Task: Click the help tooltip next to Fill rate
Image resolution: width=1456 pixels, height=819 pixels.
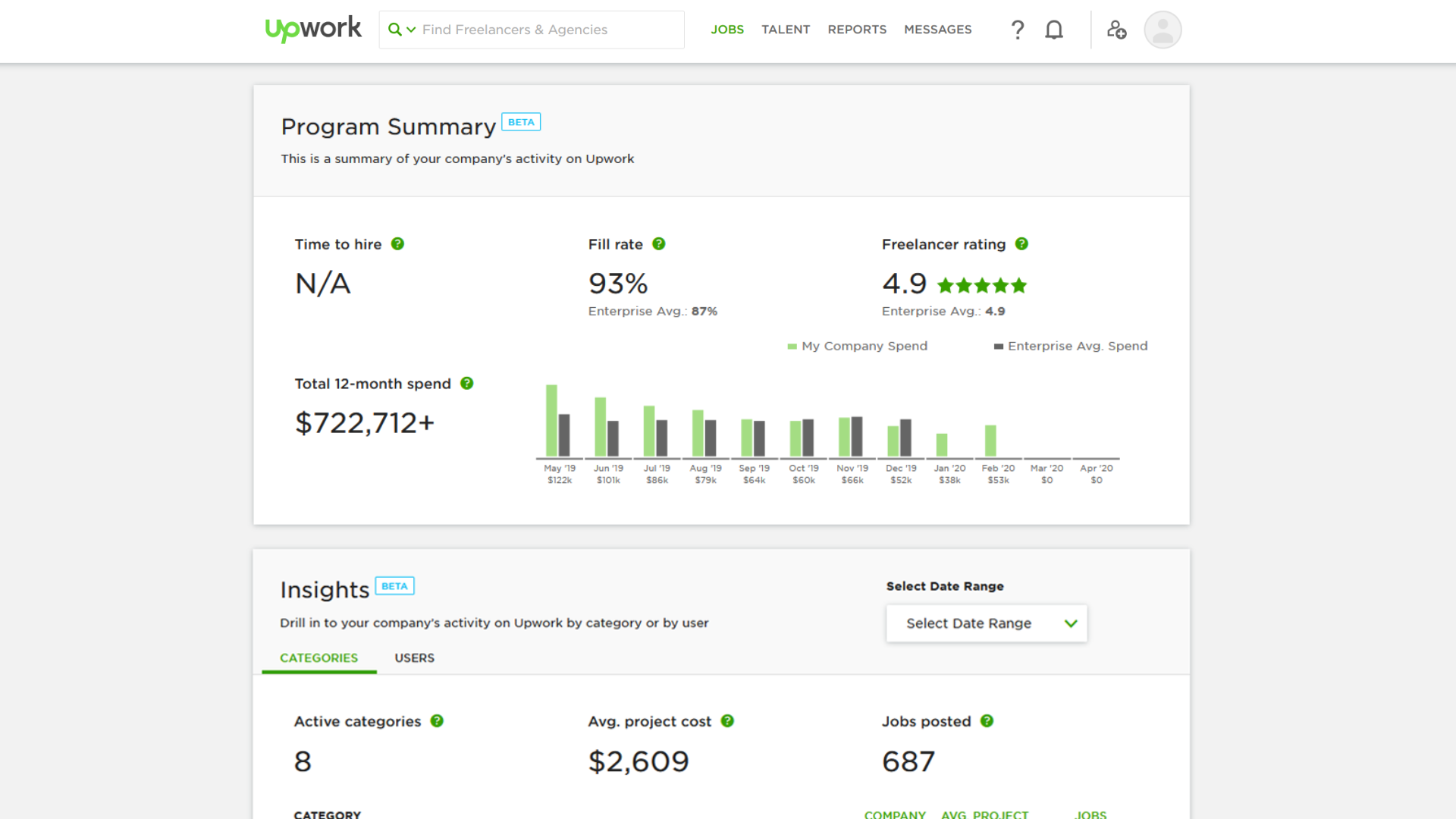Action: pyautogui.click(x=659, y=244)
